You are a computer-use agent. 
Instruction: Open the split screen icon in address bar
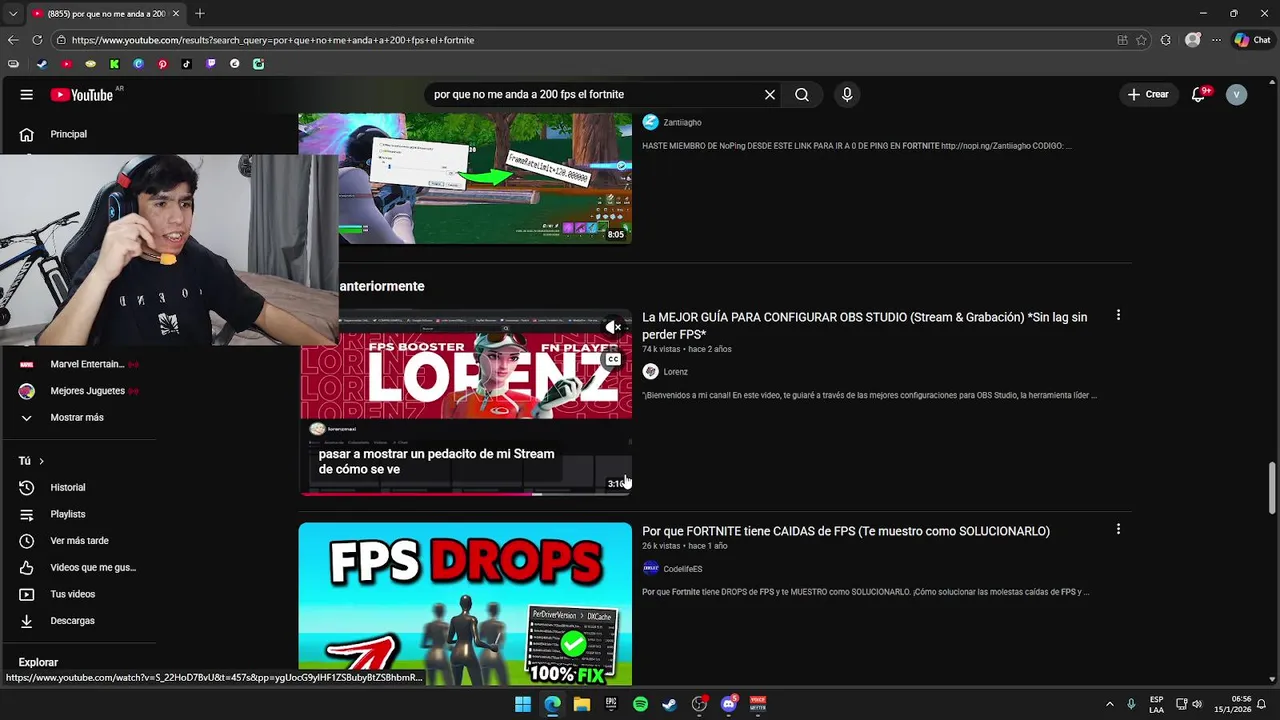pyautogui.click(x=1122, y=40)
